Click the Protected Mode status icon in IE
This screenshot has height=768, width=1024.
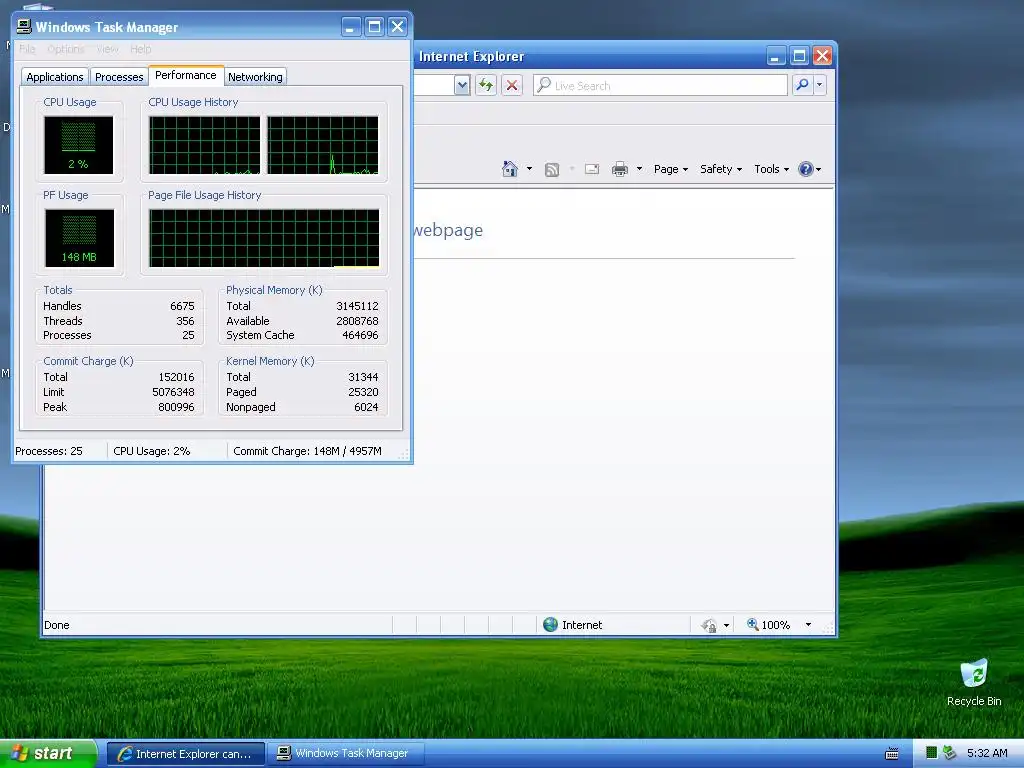pos(709,626)
